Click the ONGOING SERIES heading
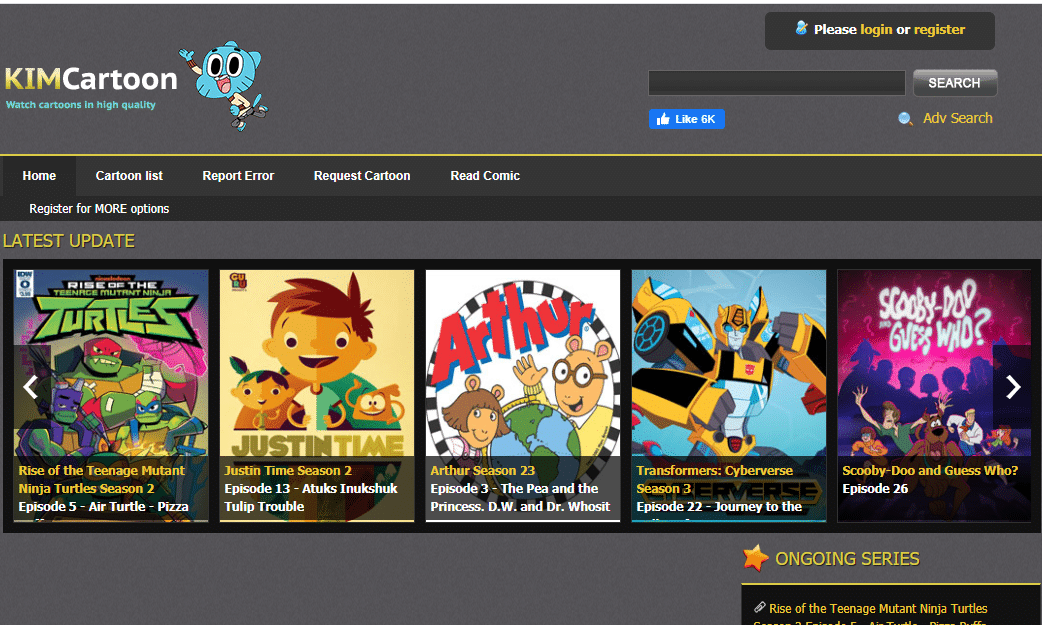 click(x=847, y=559)
